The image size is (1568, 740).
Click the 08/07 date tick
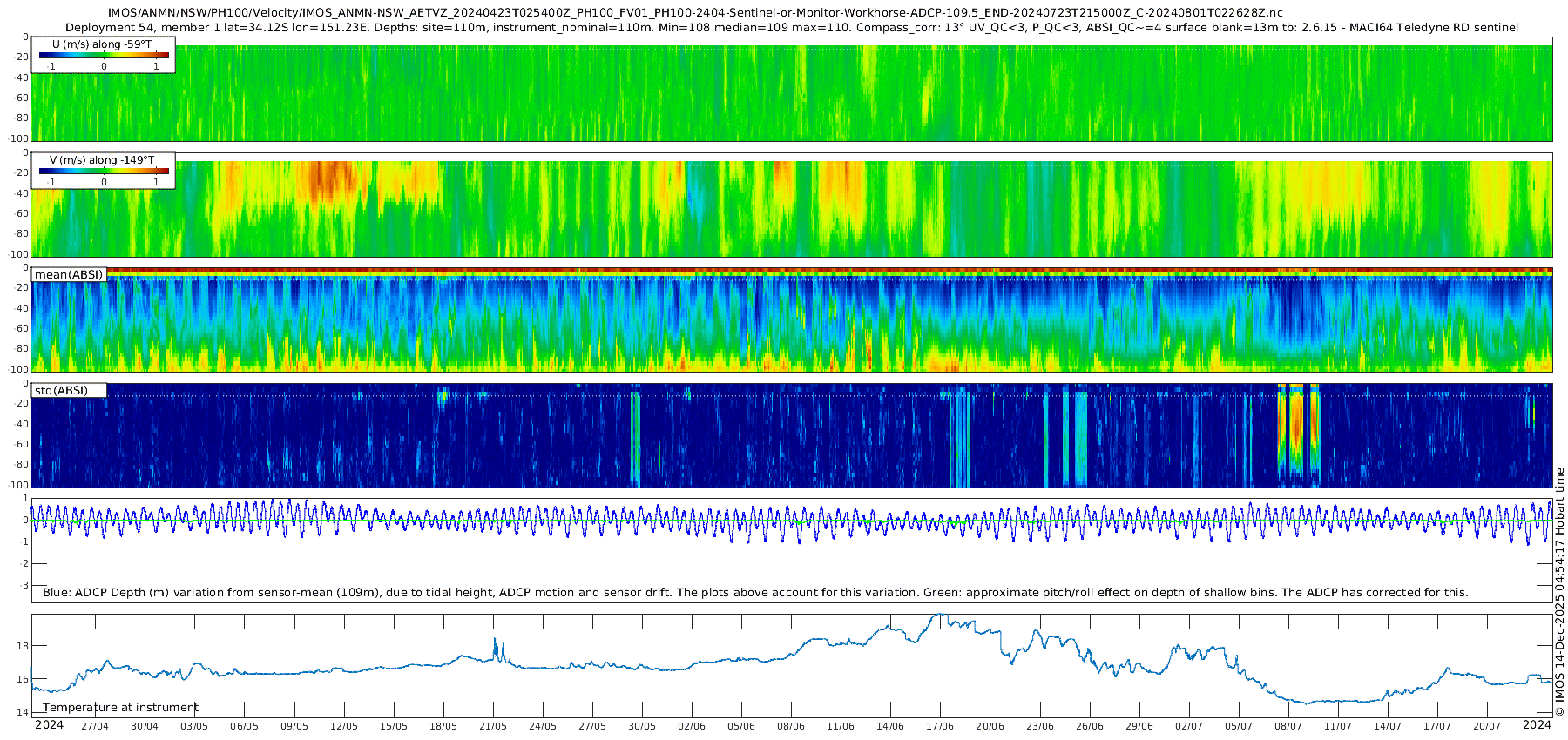click(x=1288, y=726)
